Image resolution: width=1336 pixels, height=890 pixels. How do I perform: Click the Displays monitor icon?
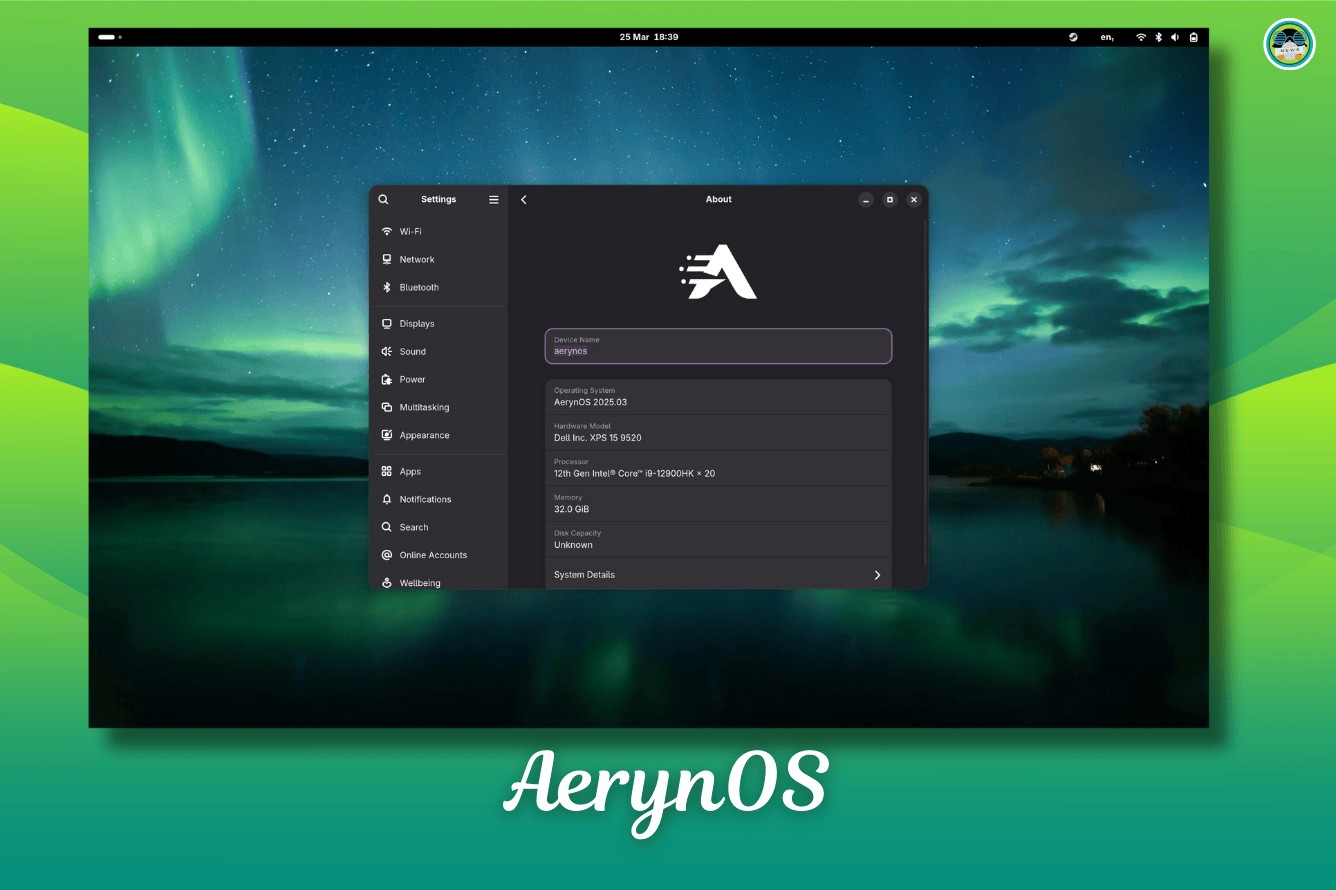pos(387,324)
